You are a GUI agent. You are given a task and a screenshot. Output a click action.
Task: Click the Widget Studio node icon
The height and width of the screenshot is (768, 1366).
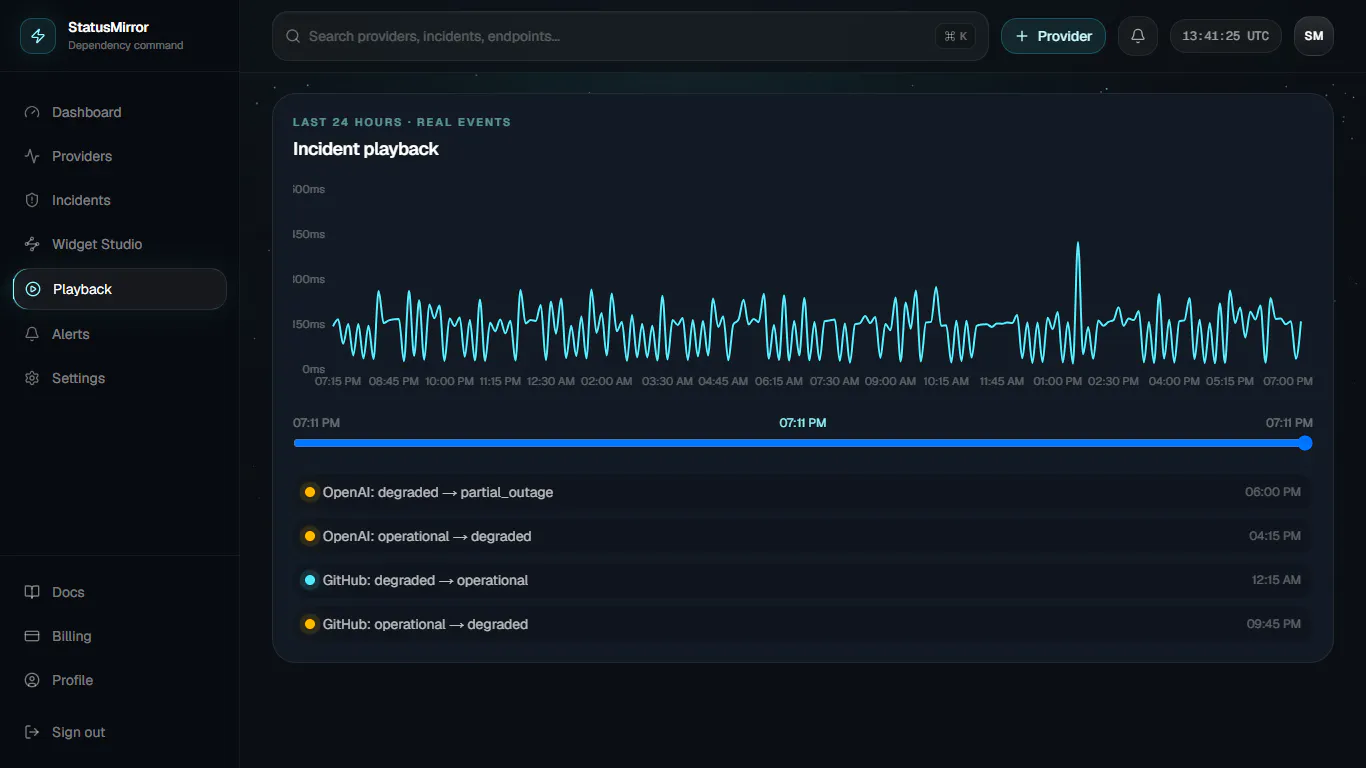[32, 244]
